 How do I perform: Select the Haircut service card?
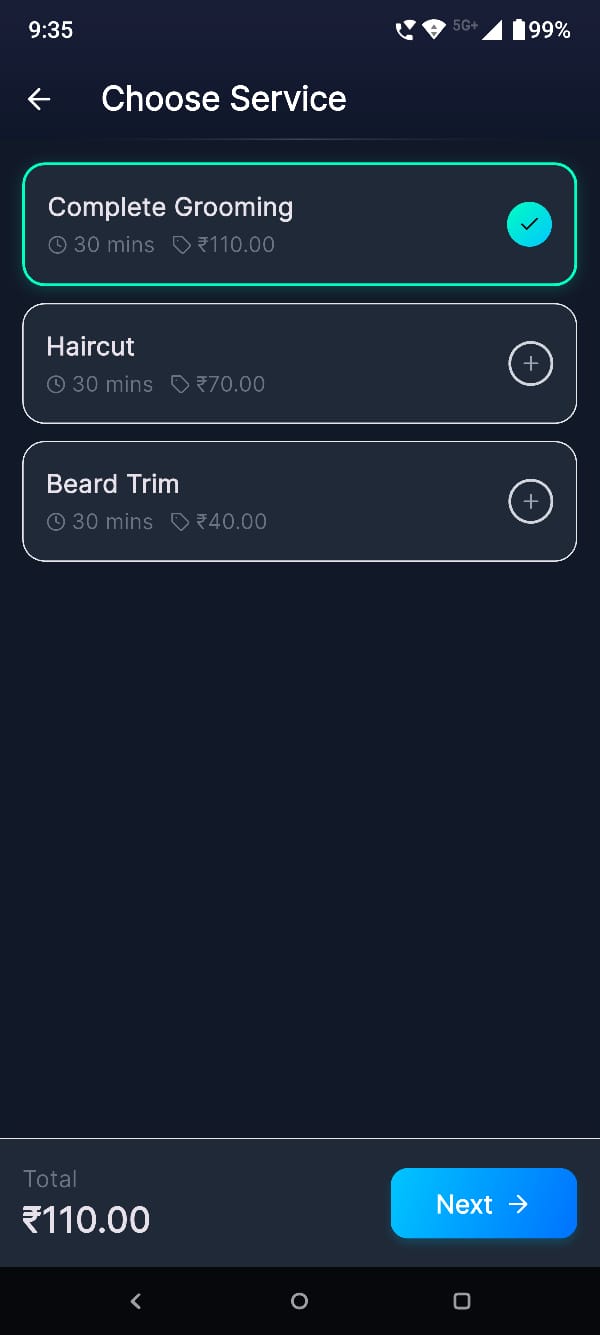coord(250,363)
